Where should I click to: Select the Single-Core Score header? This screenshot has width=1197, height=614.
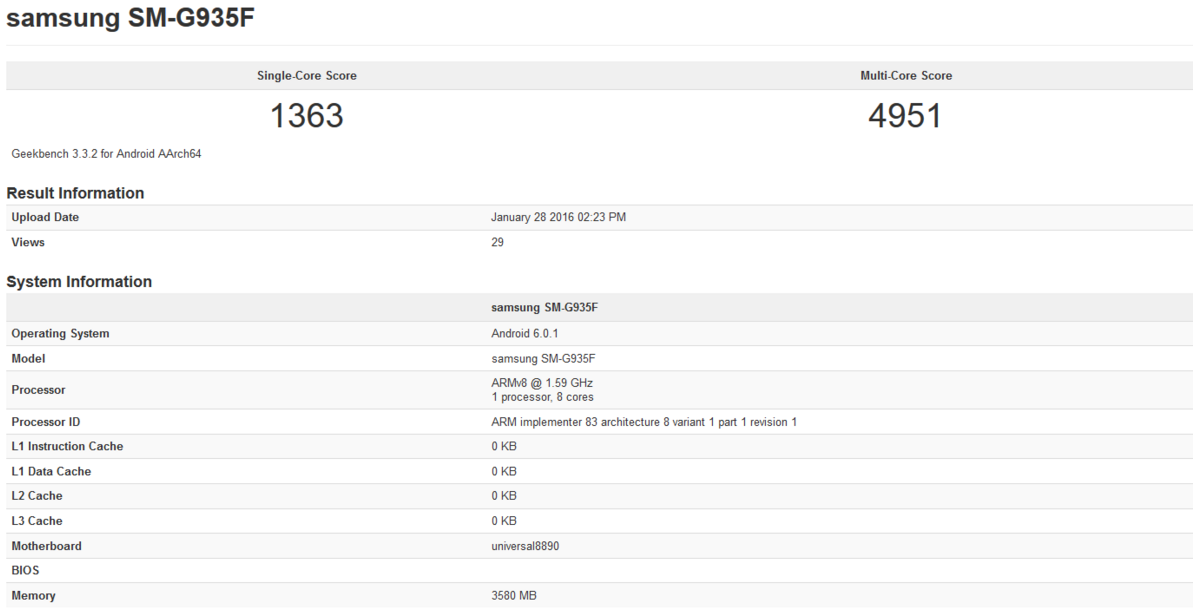(x=307, y=76)
